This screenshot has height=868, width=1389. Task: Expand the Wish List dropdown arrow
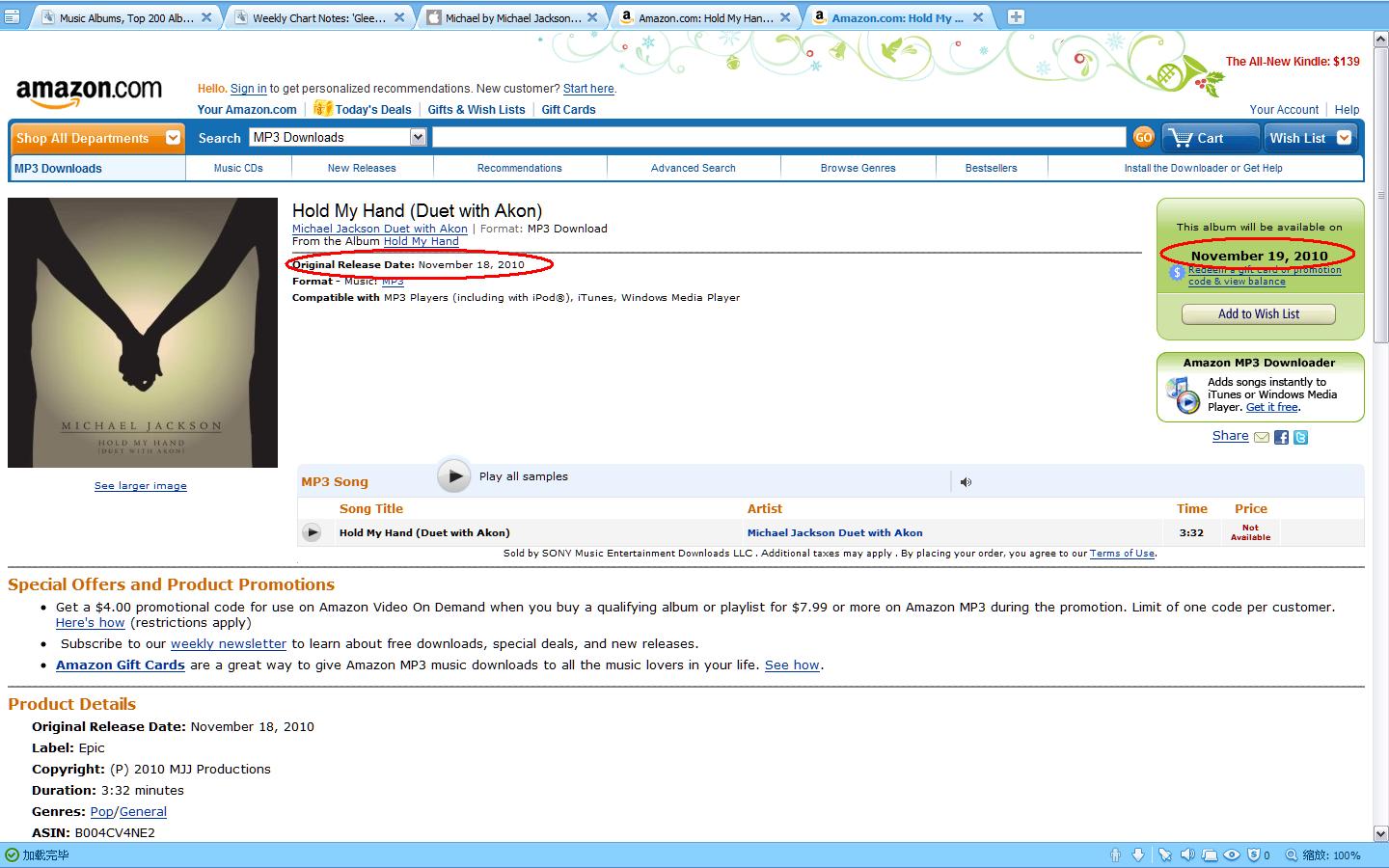coord(1344,138)
